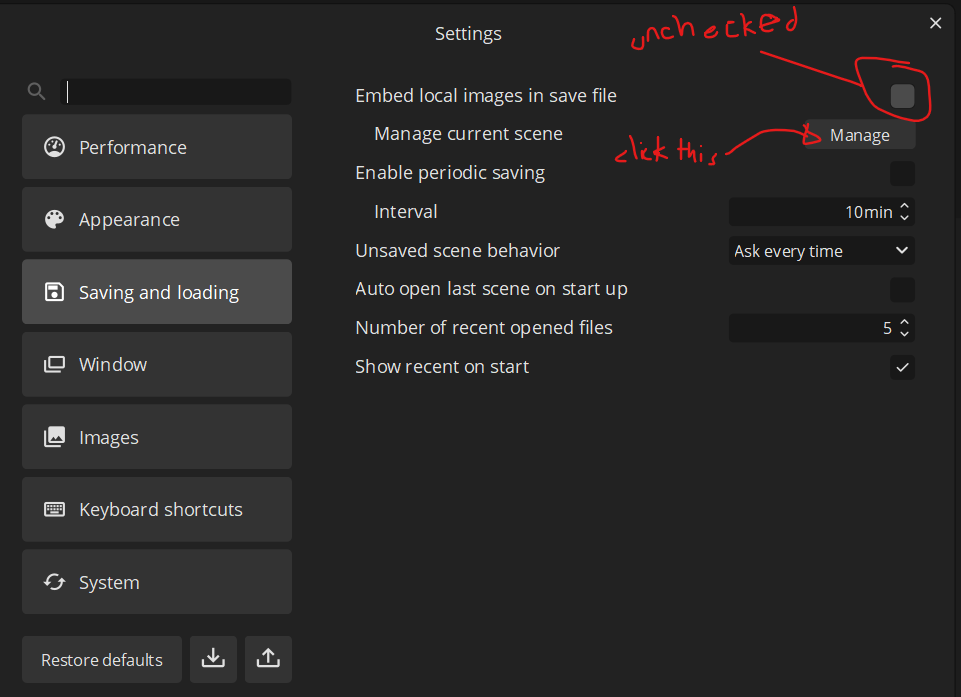The height and width of the screenshot is (697, 961).
Task: Click the Images picture icon
Action: point(54,438)
